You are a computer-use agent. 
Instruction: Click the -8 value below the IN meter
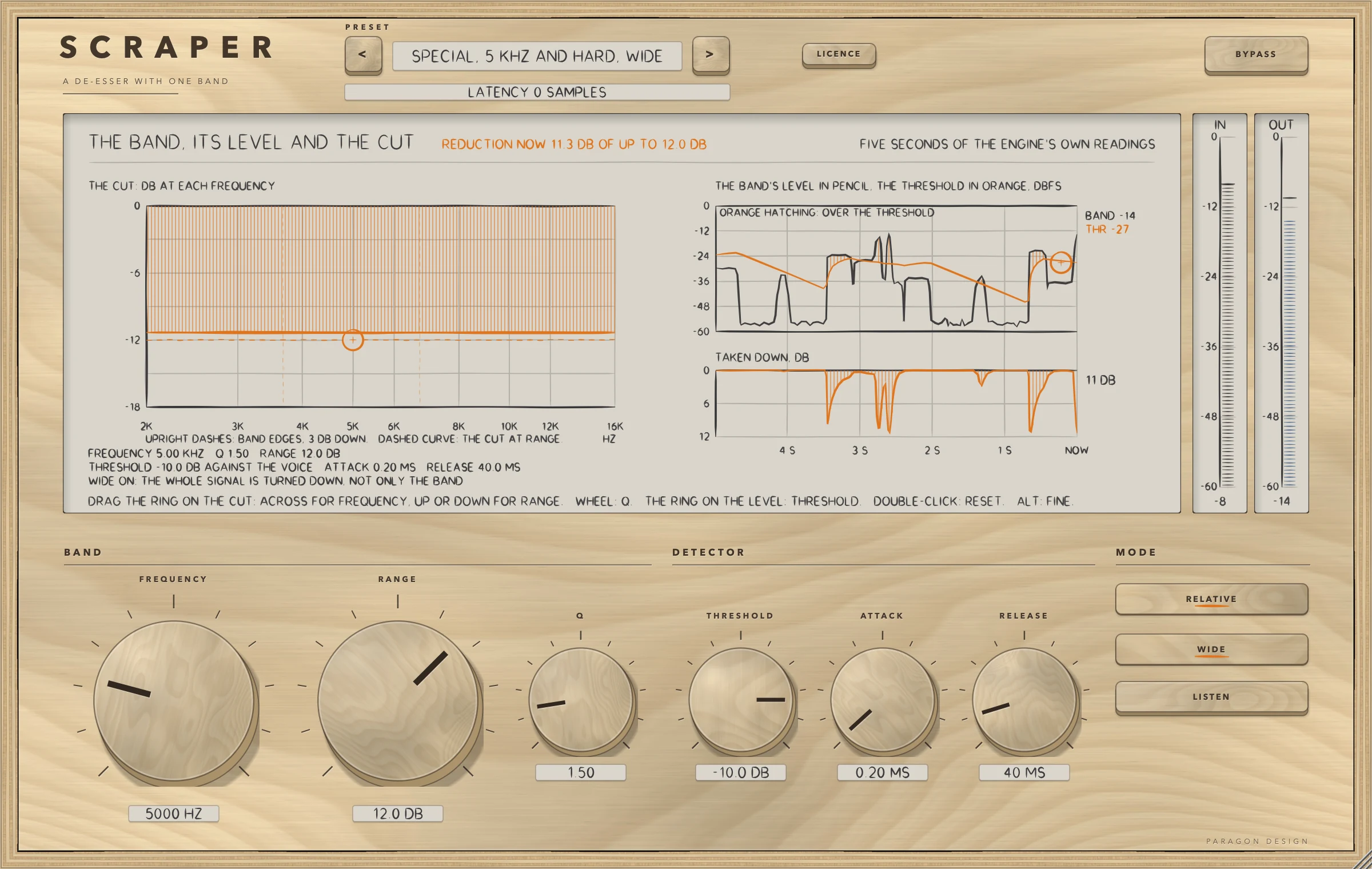[1220, 501]
